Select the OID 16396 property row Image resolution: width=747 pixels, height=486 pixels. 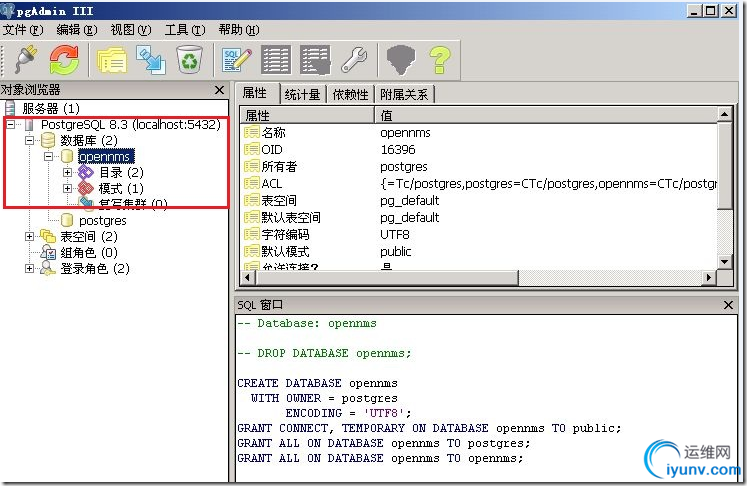click(479, 150)
